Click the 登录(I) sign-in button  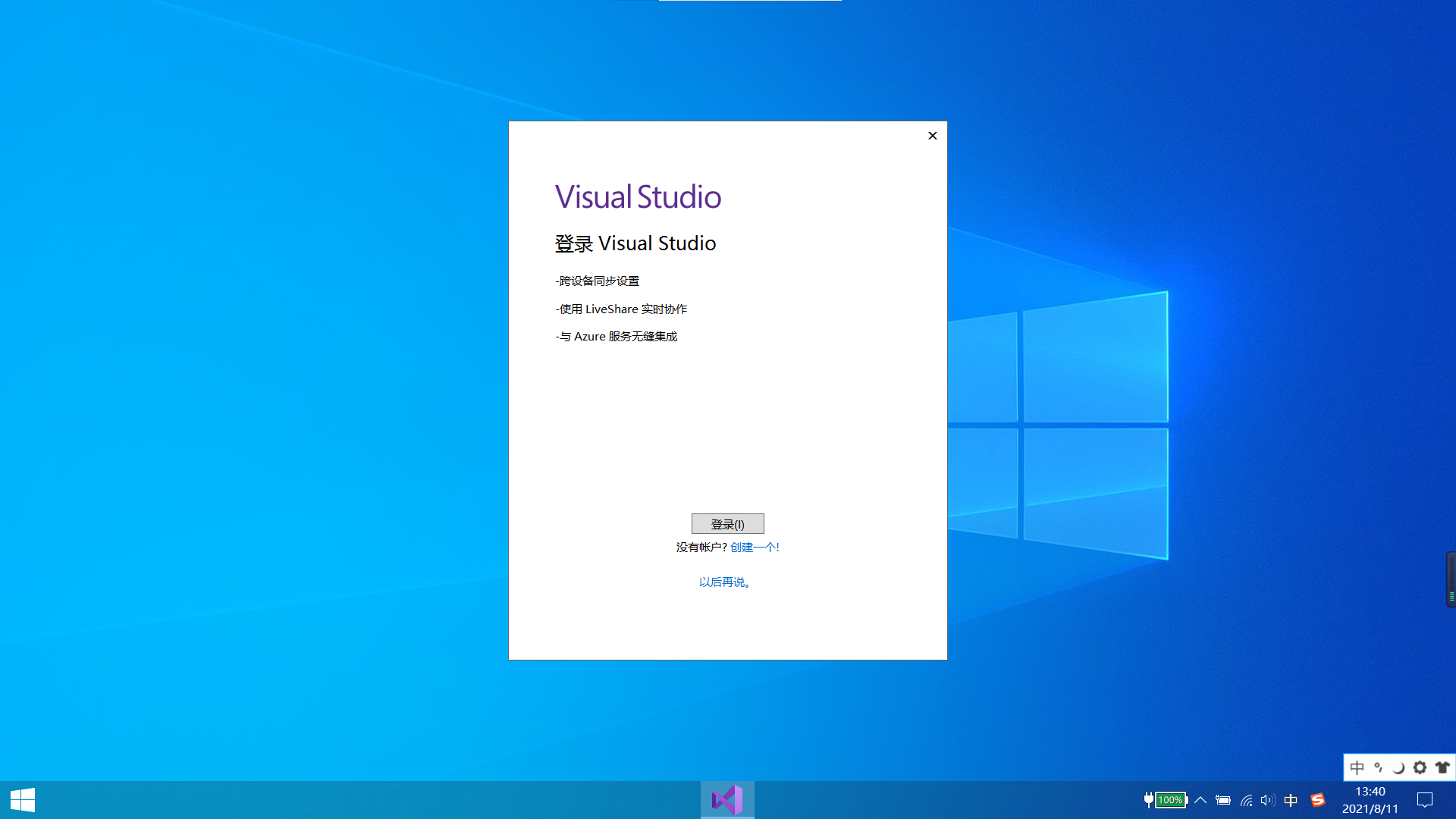click(726, 523)
